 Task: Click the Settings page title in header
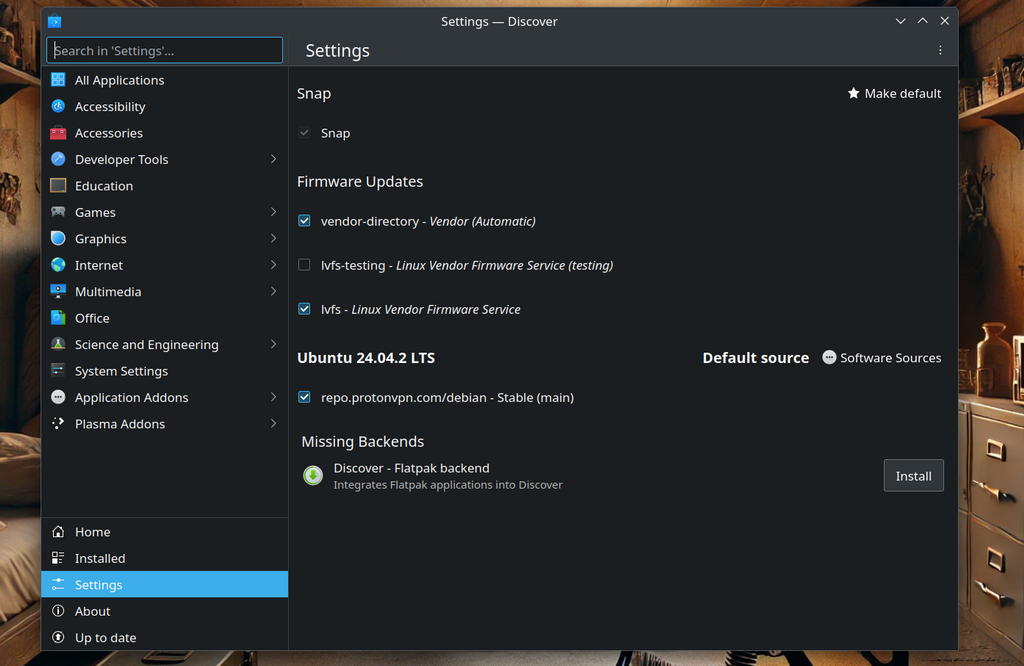coord(338,50)
